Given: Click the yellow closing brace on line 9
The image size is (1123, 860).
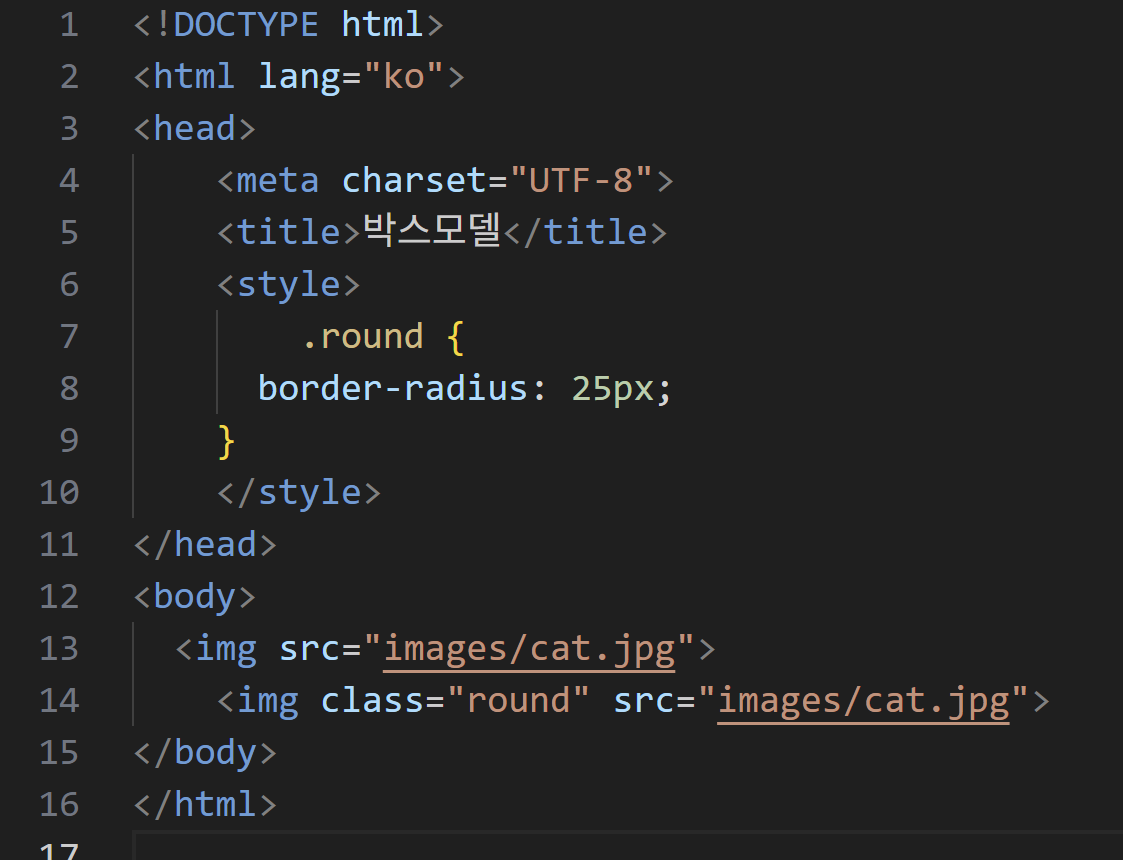Looking at the screenshot, I should 226,440.
